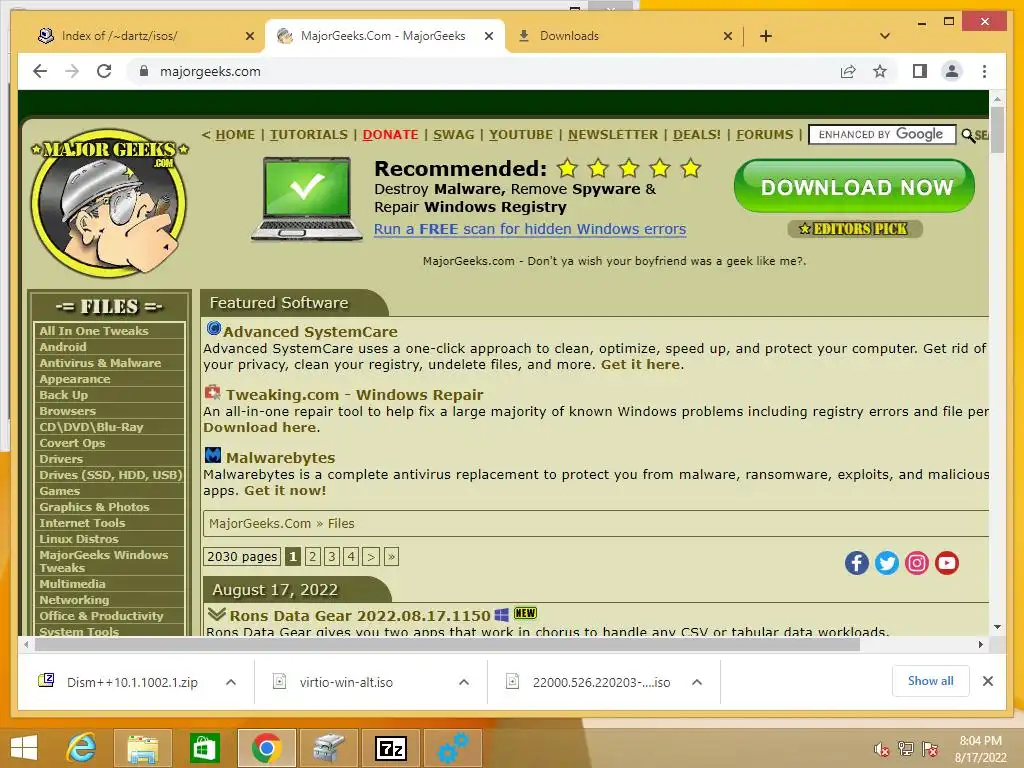
Task: Expand options for virtio-win-alt.iso download
Action: (464, 682)
